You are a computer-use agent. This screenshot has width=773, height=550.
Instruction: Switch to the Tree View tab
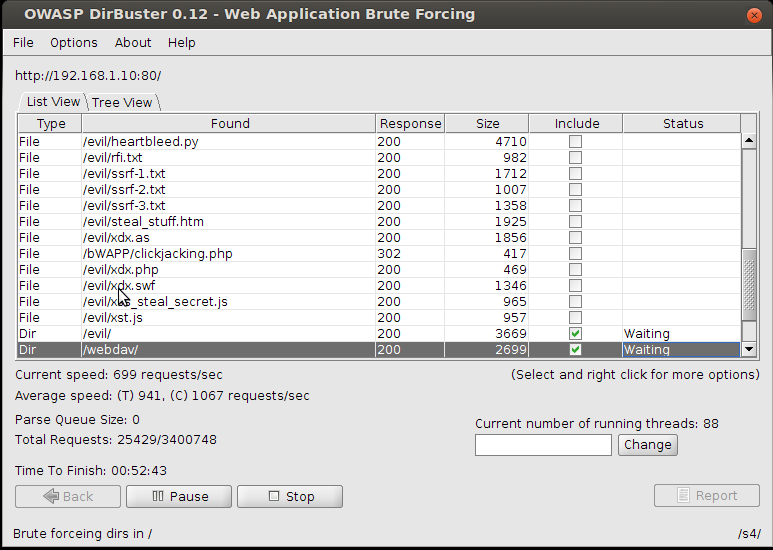point(122,102)
